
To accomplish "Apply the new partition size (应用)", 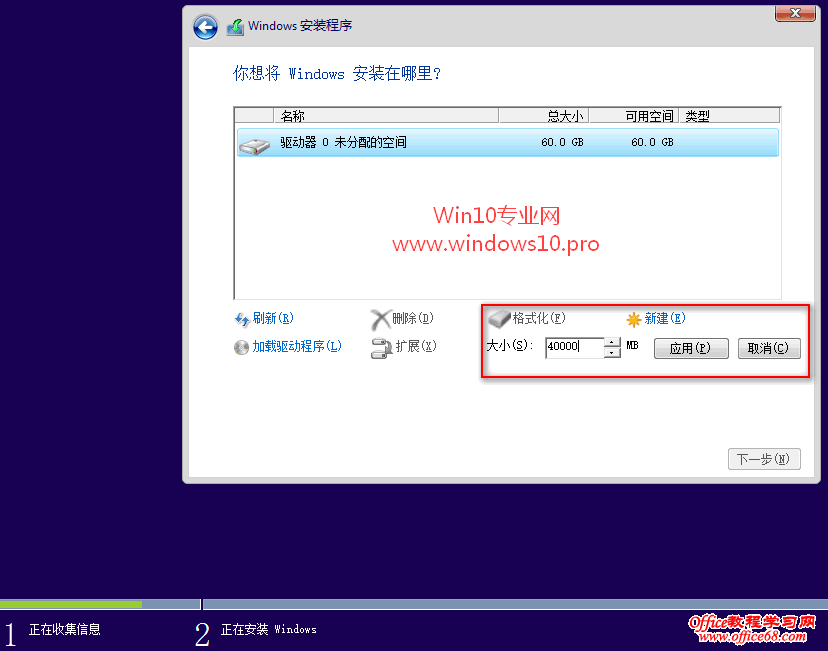I will 691,348.
